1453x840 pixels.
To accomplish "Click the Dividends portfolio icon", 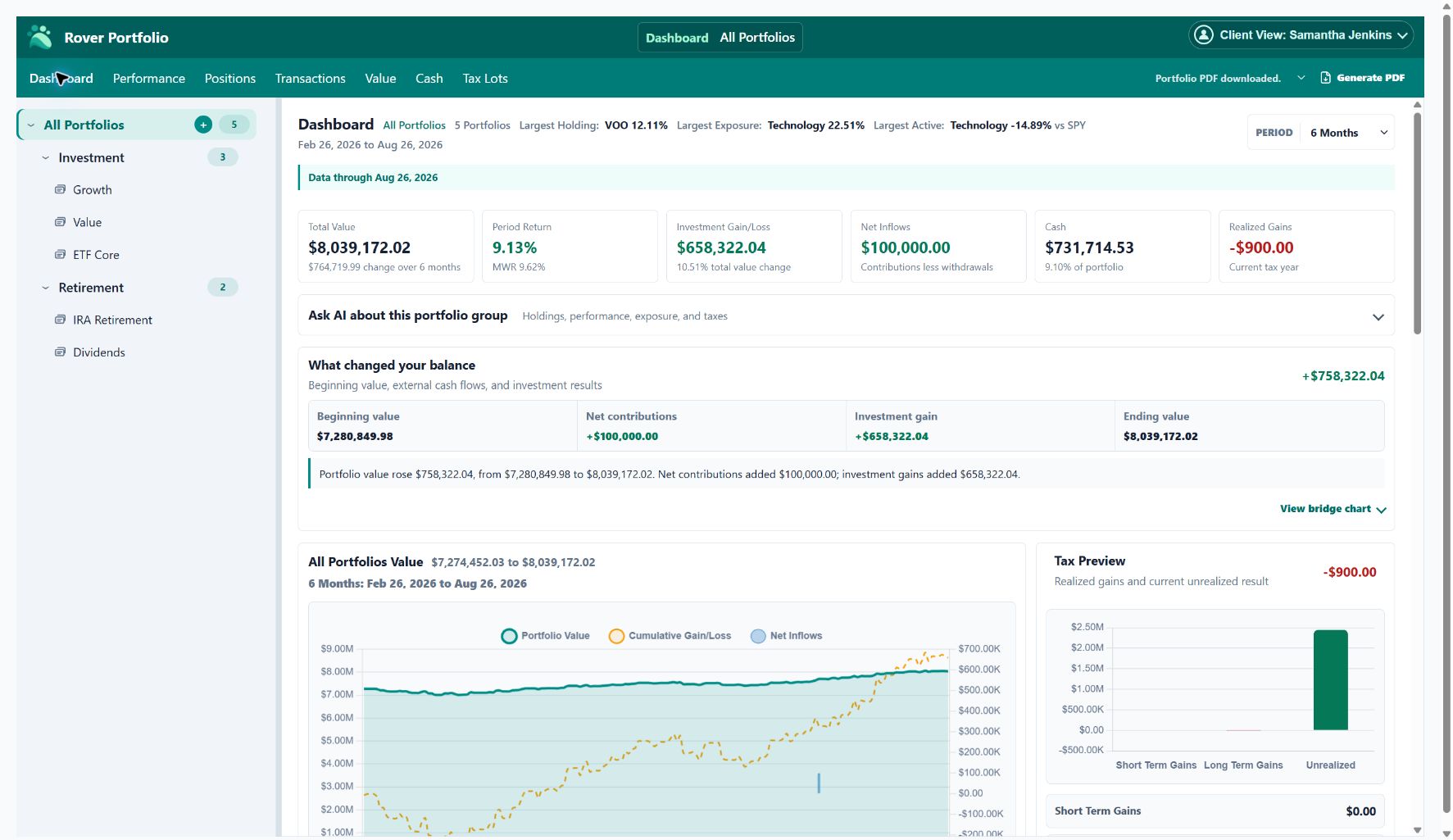I will [60, 352].
